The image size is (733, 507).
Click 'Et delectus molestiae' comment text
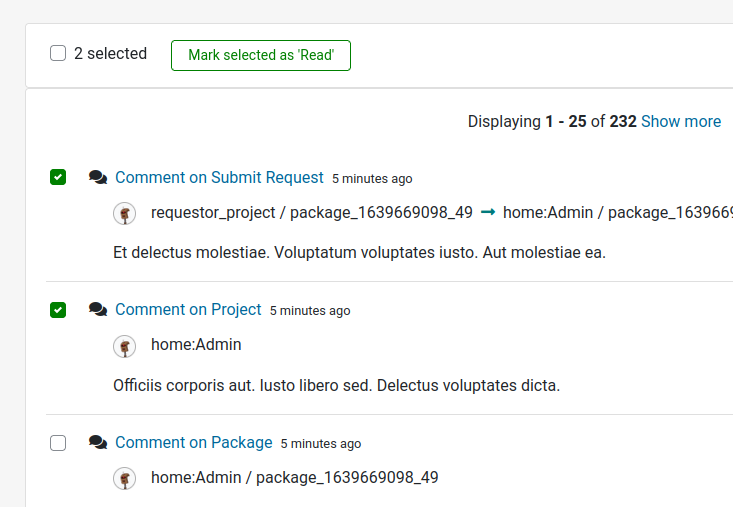pos(359,252)
